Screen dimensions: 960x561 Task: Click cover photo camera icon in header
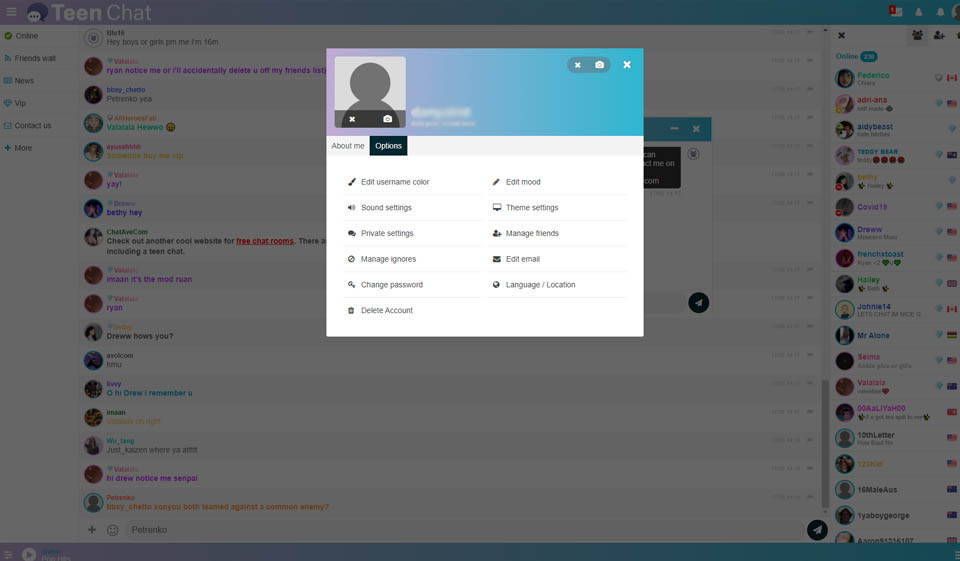click(x=599, y=65)
